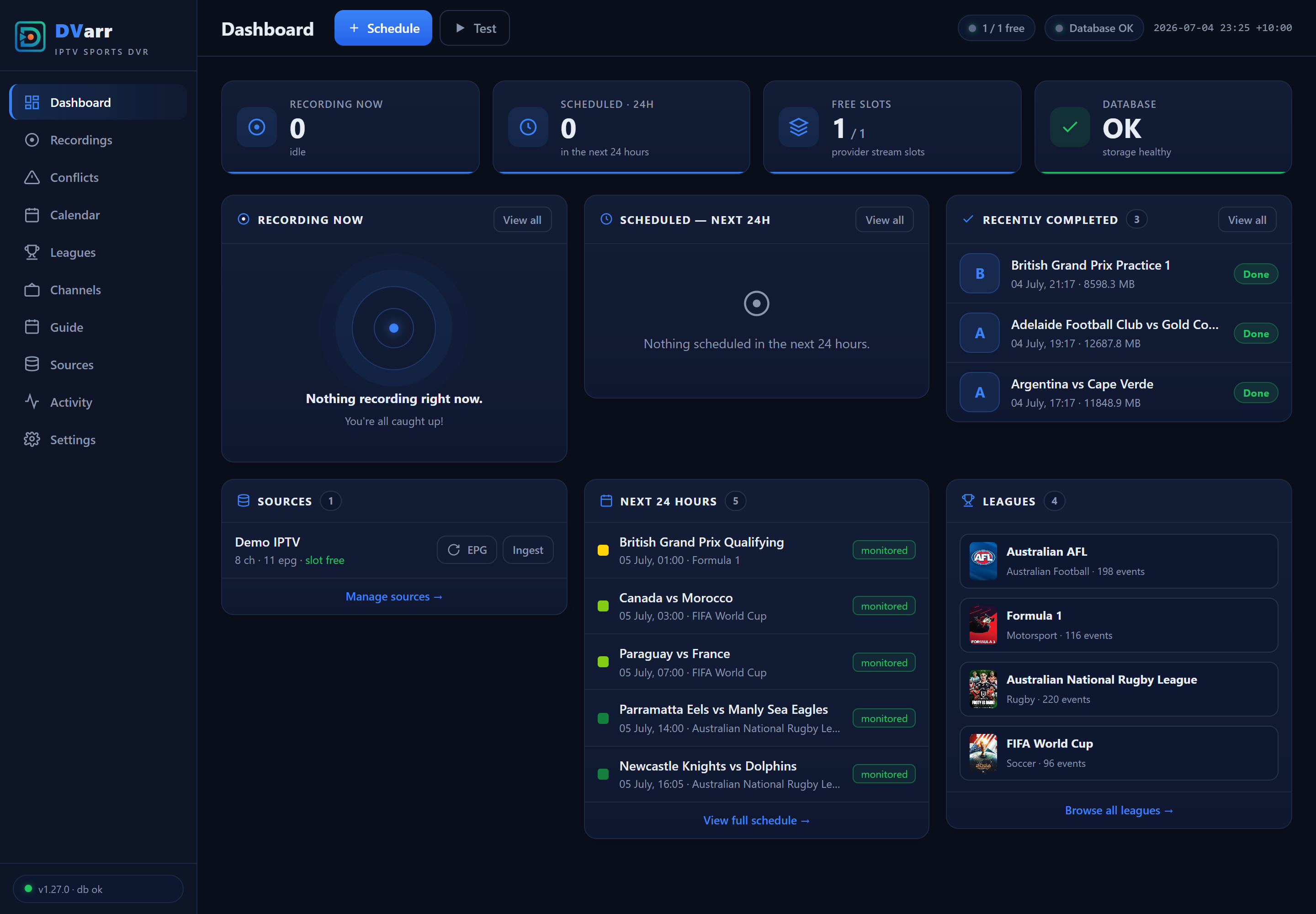
Task: Open the Browse all leagues link
Action: [x=1119, y=811]
